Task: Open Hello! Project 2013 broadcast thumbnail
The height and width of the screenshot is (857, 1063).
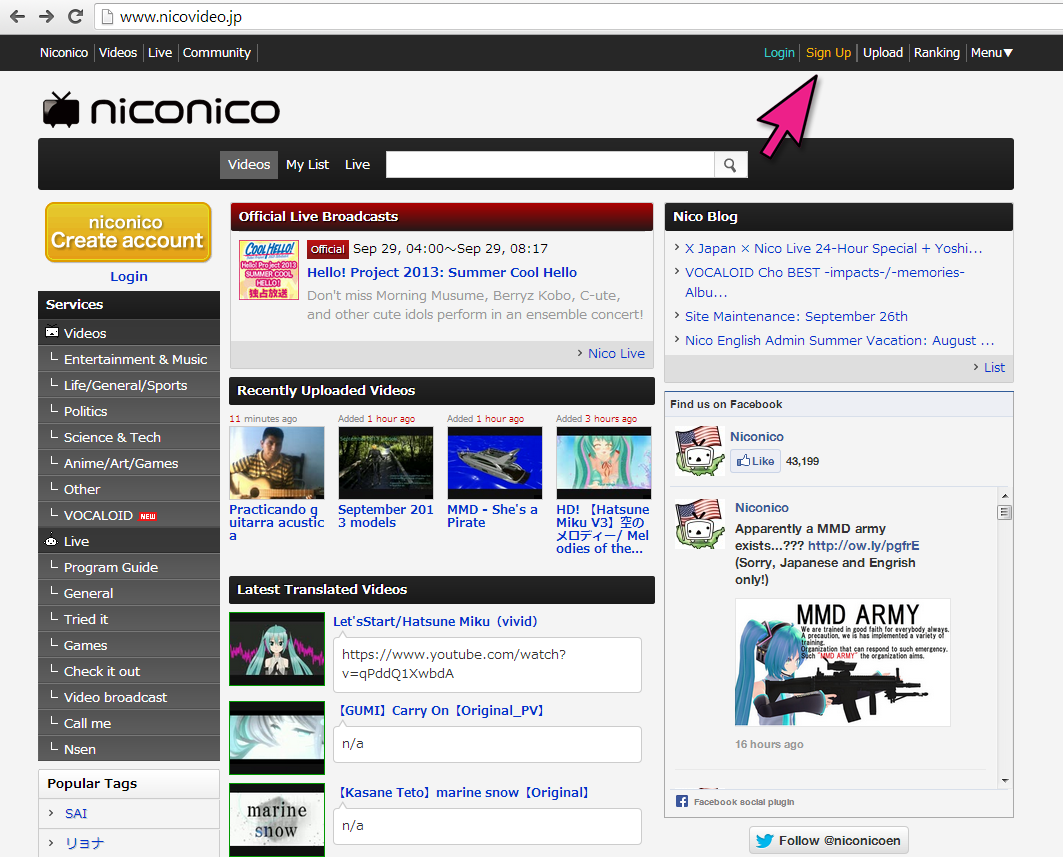Action: 268,270
